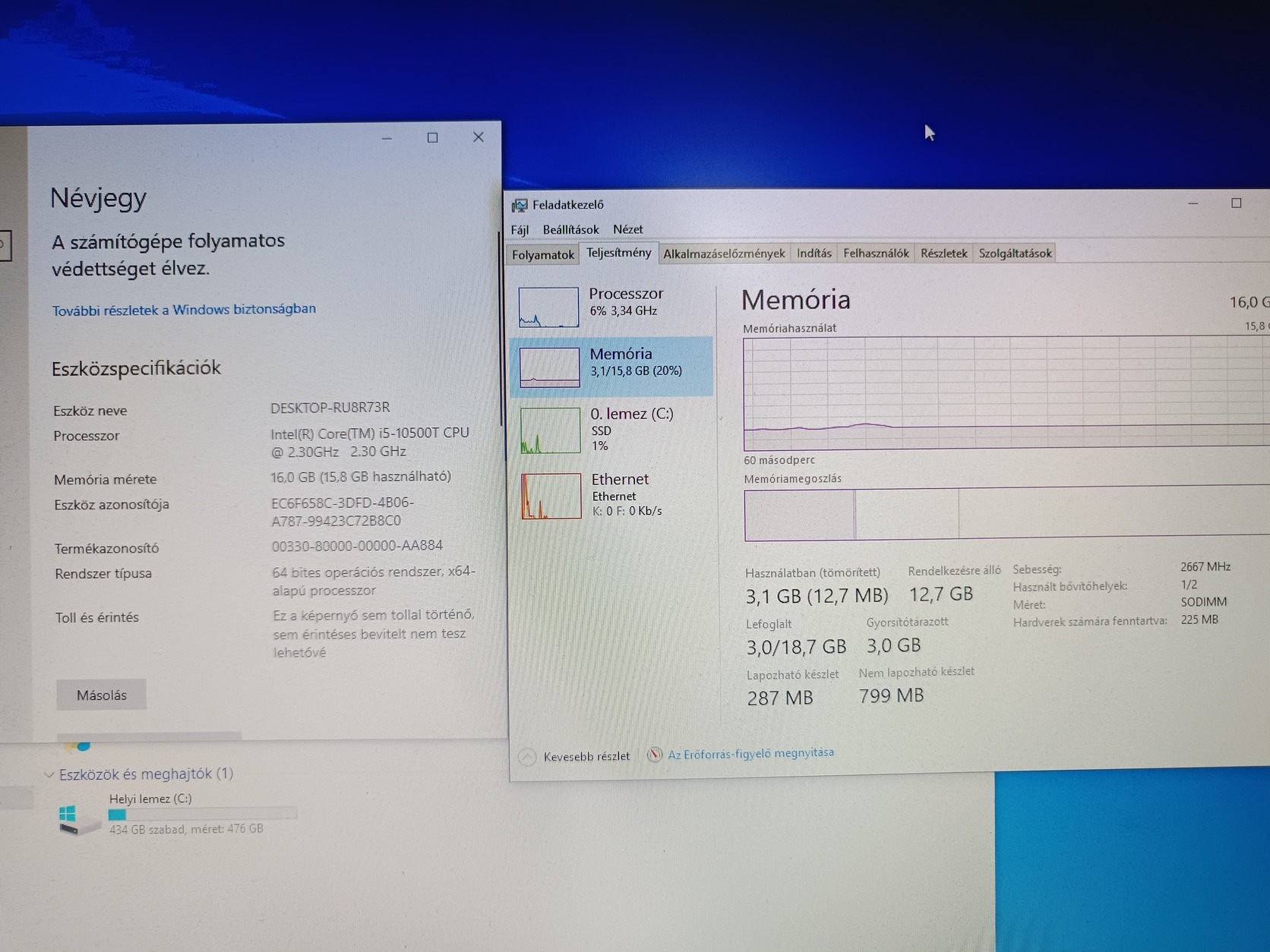Open the Felhasználók tab
The width and height of the screenshot is (1270, 952).
pos(876,253)
